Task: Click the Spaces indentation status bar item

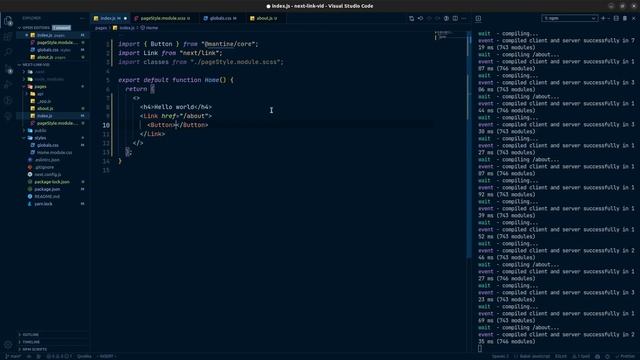Action: tap(500, 356)
